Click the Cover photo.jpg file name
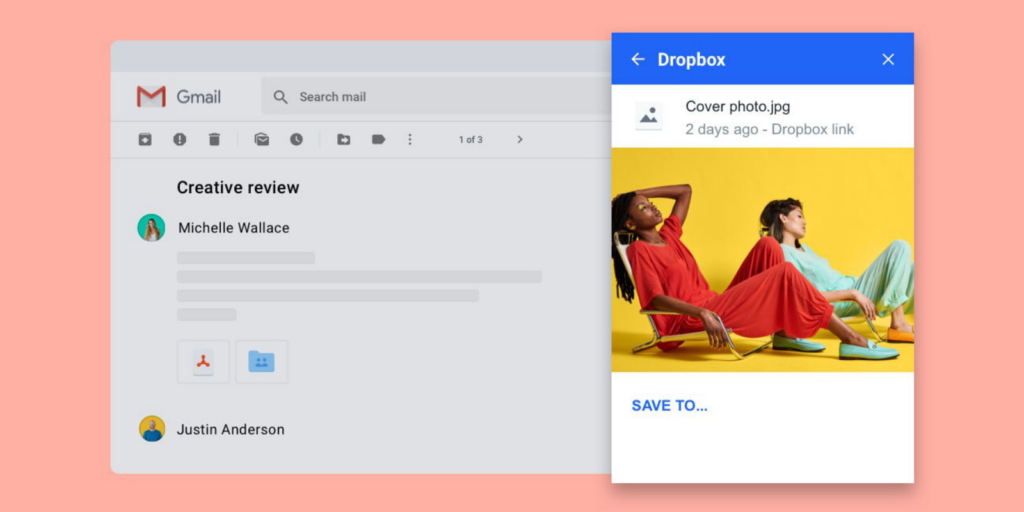 pyautogui.click(x=737, y=106)
